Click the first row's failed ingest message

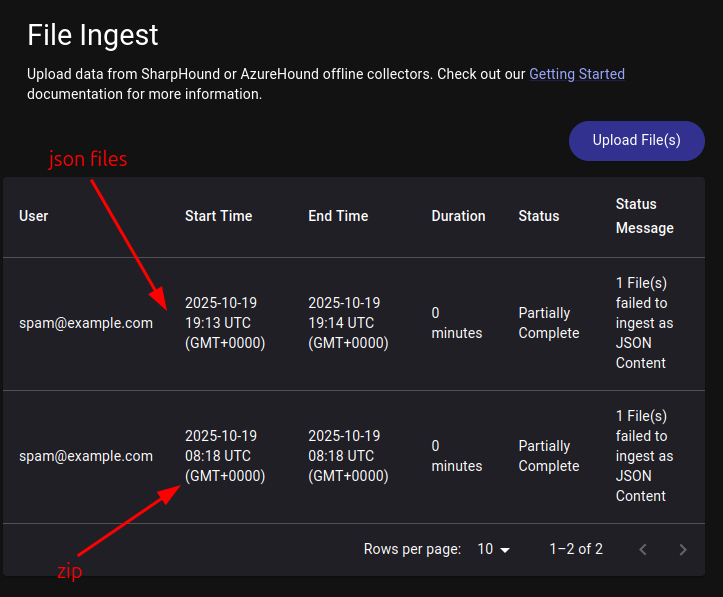point(643,323)
